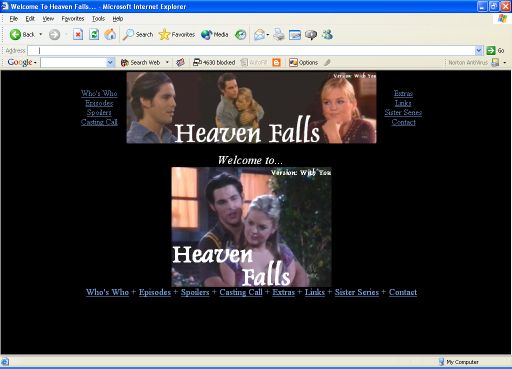Open the Favorites star button
The height and width of the screenshot is (369, 512).
tap(177, 34)
